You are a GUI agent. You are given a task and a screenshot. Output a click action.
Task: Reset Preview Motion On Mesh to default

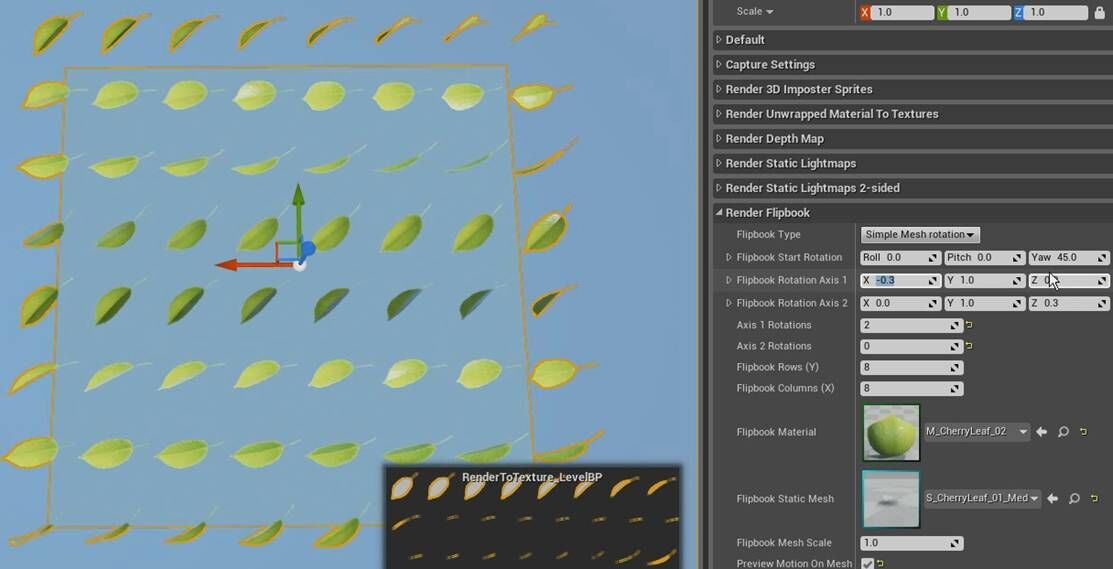pos(881,563)
